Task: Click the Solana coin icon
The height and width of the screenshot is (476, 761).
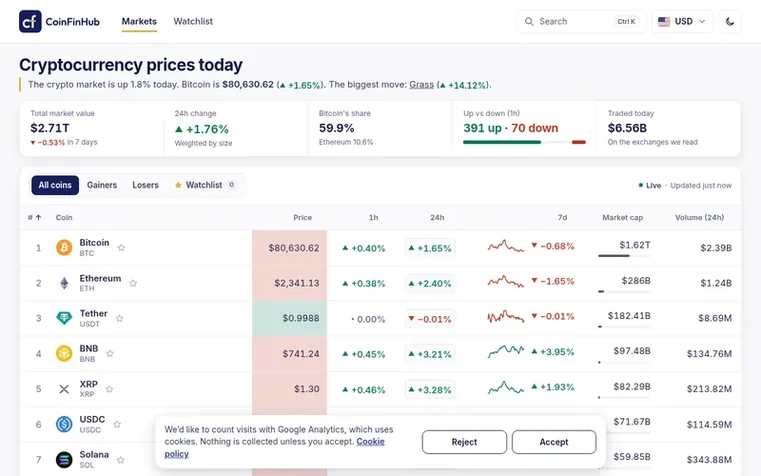Action: 64,459
